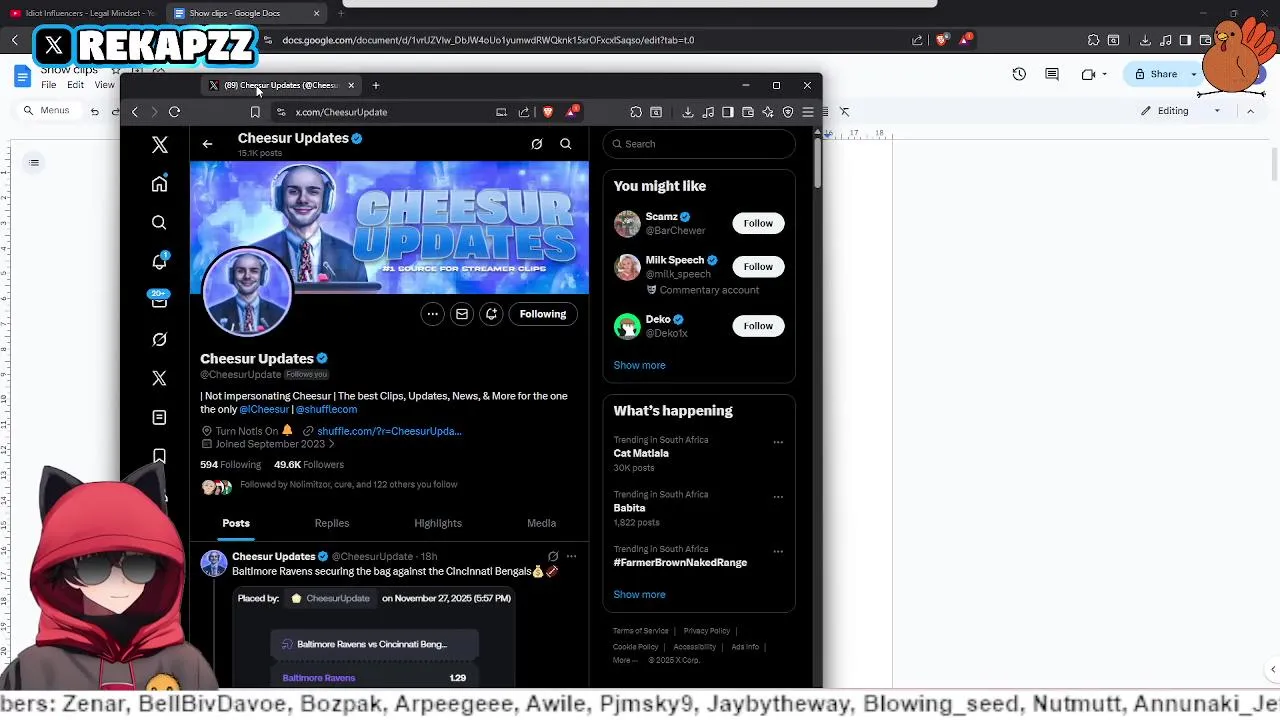Go back using the profile header arrow
Viewport: 1280px width, 720px height.
click(207, 144)
